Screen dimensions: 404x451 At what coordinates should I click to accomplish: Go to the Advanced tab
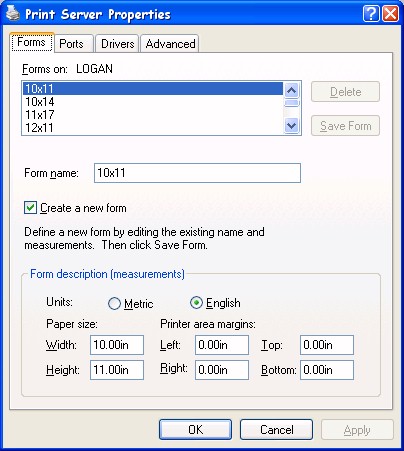[x=170, y=44]
